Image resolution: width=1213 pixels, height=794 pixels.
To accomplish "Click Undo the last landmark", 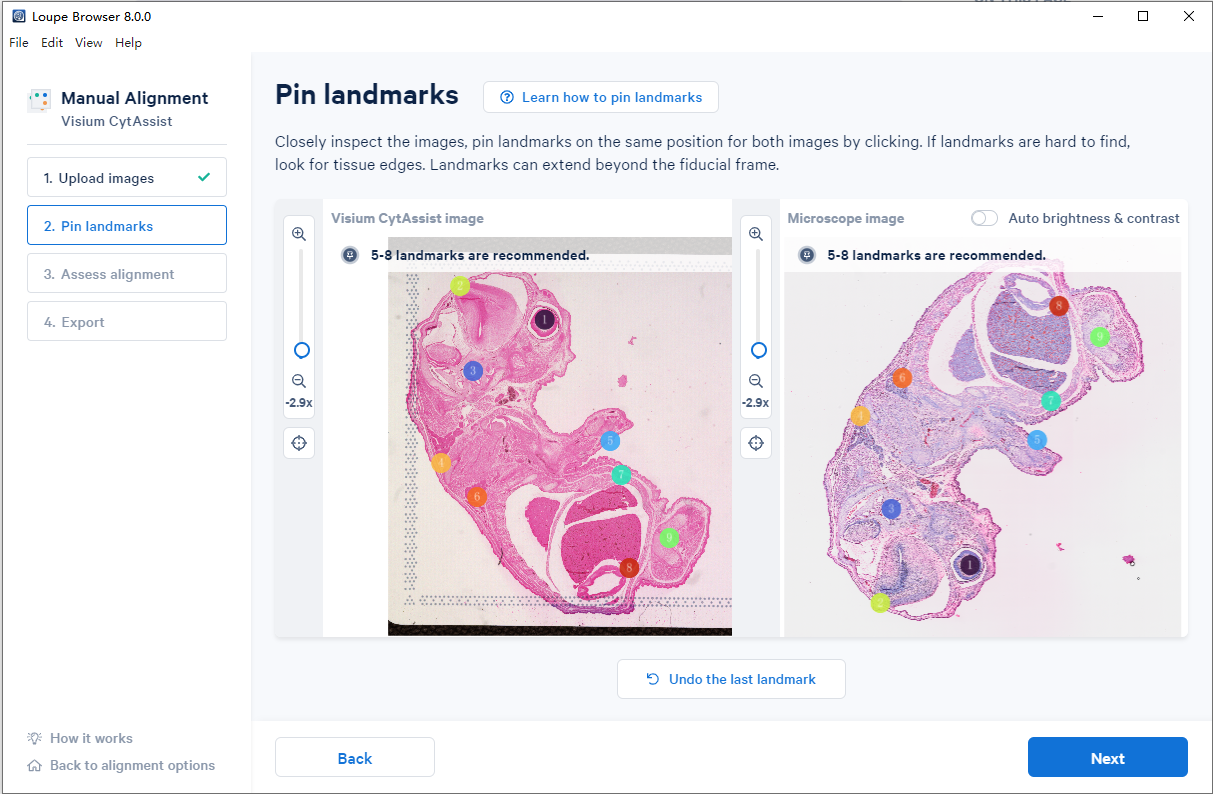I will pos(731,679).
